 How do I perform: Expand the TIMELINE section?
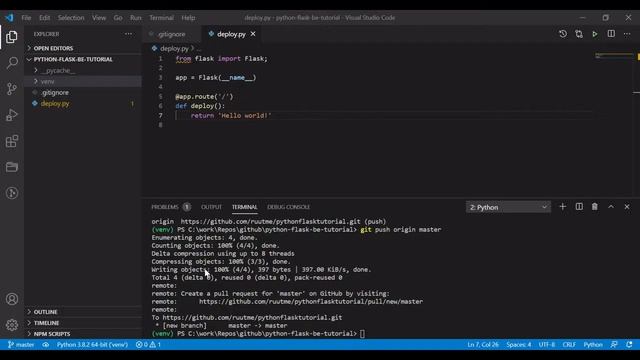pyautogui.click(x=83, y=323)
